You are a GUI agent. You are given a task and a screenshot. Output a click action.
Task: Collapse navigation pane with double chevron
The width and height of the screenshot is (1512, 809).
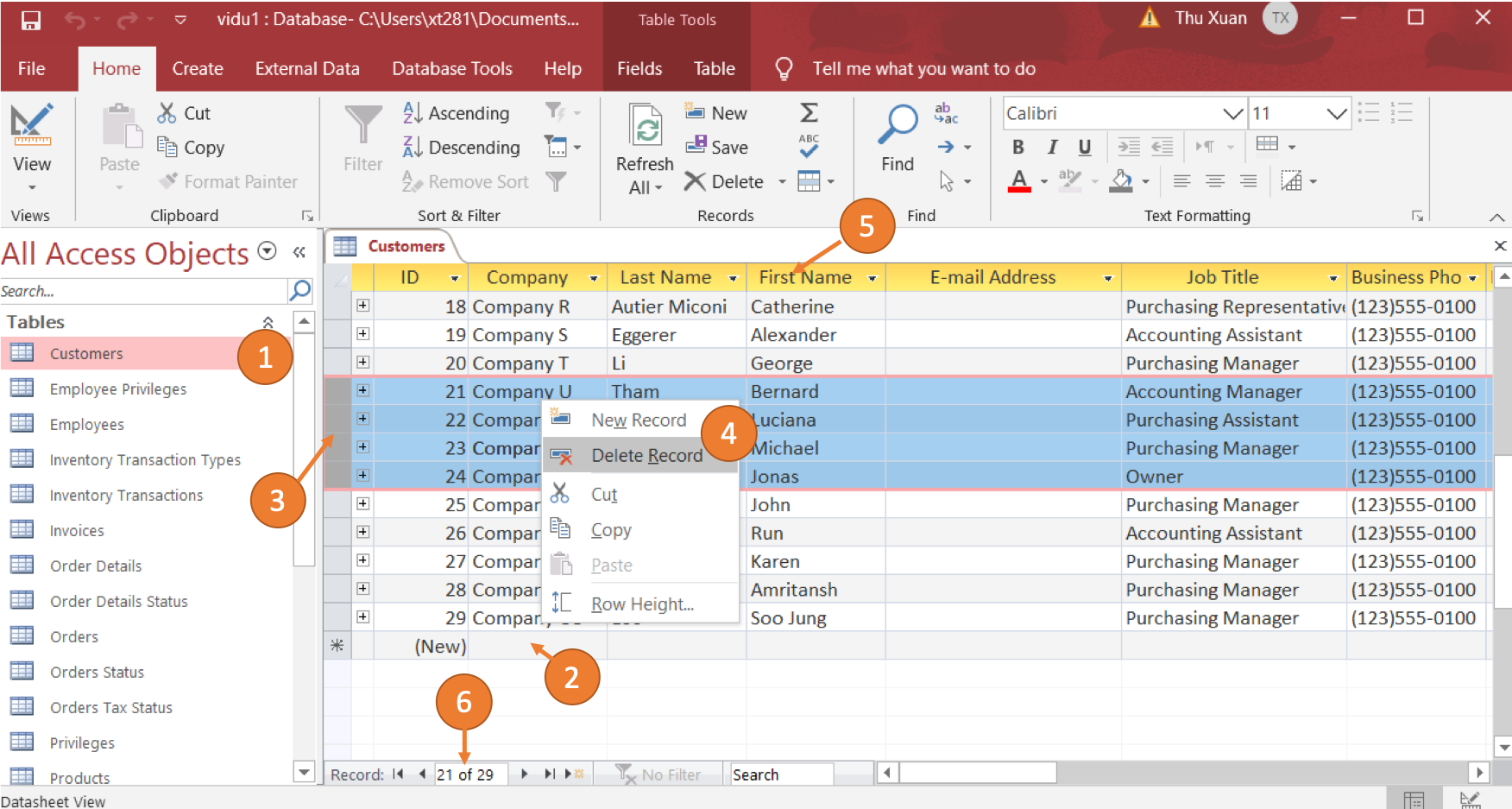tap(299, 252)
